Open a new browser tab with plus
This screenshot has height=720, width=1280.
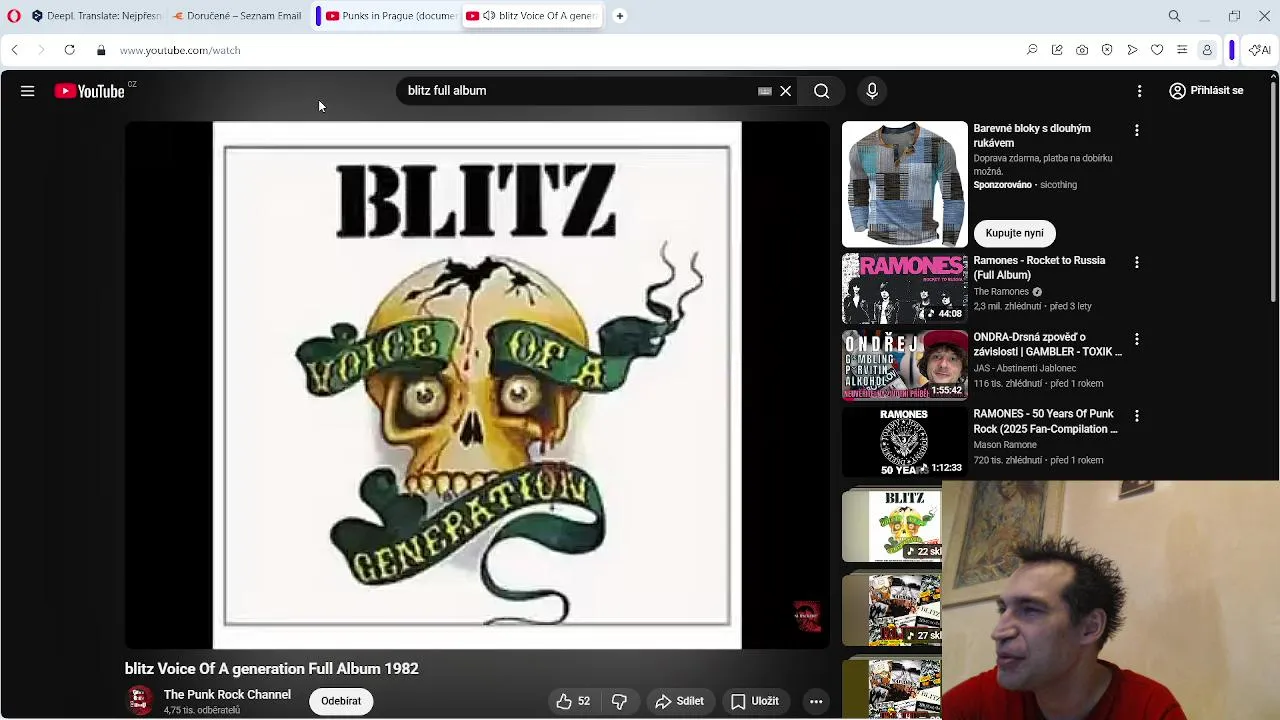point(620,16)
